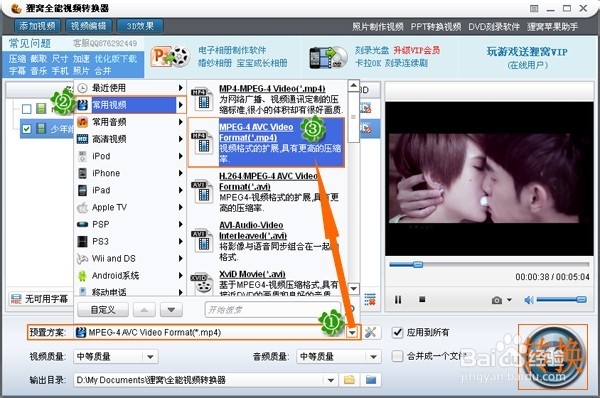Screen dimensions: 600x398
Task: Click the 压缩 compression FAQ link
Action: click(x=18, y=59)
